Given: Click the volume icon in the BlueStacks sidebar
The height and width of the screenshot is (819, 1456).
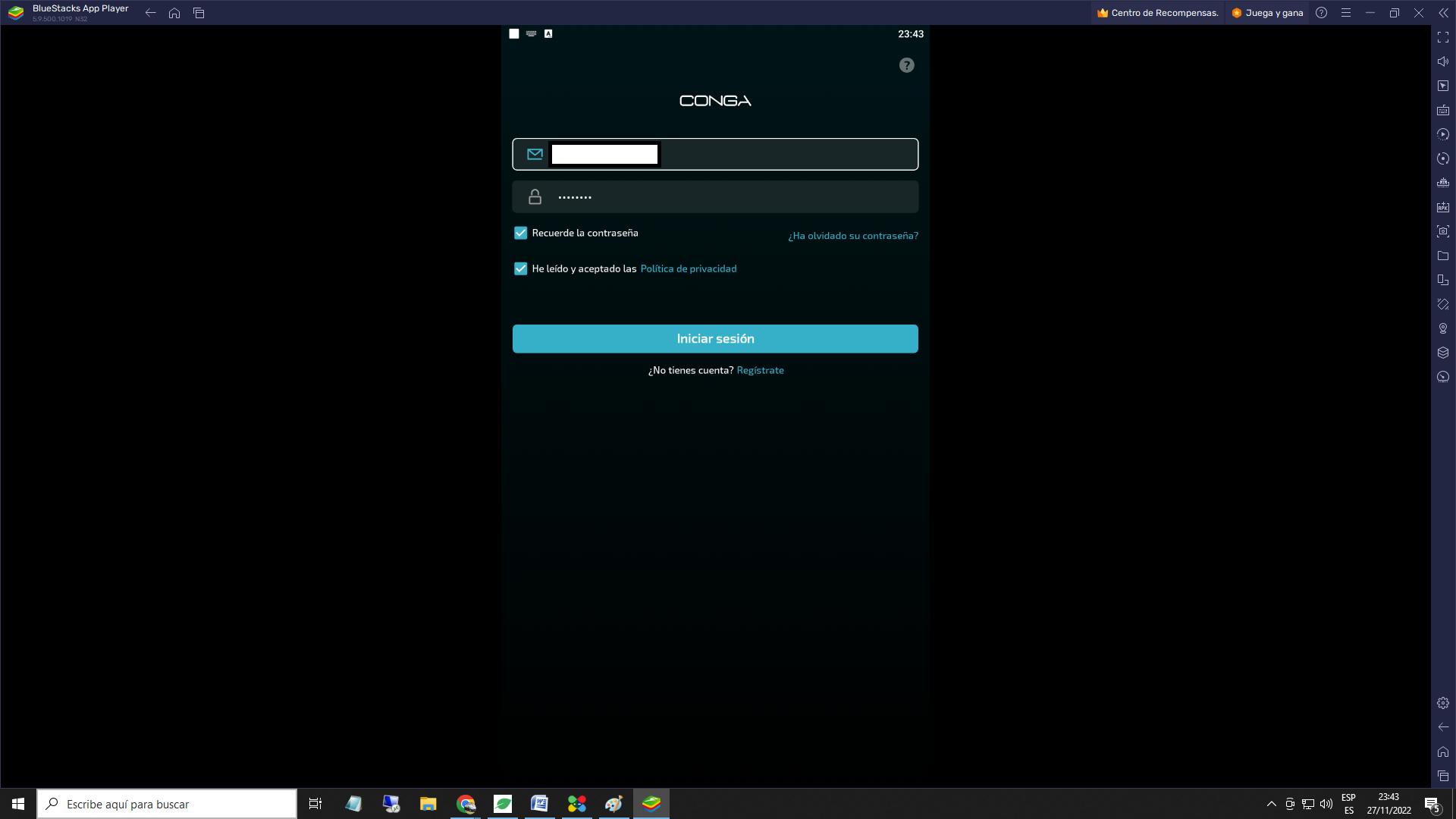Looking at the screenshot, I should (x=1443, y=61).
